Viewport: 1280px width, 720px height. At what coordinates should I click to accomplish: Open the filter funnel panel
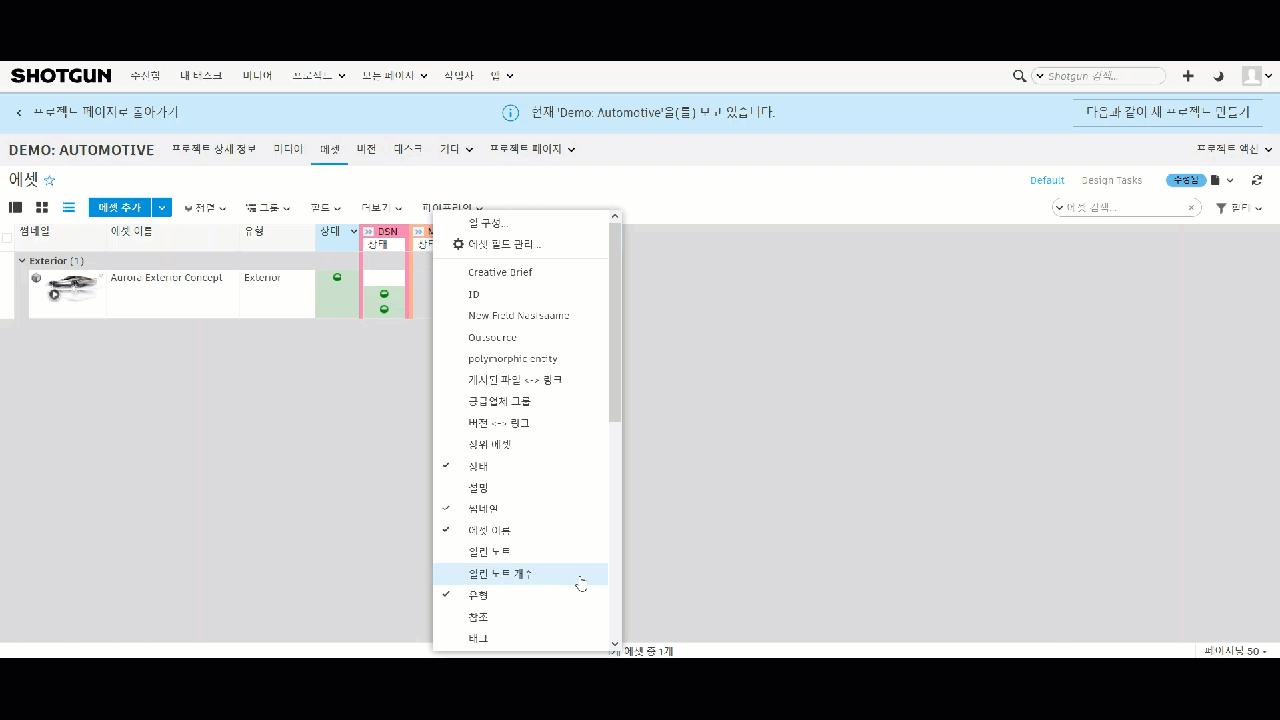tap(1221, 207)
